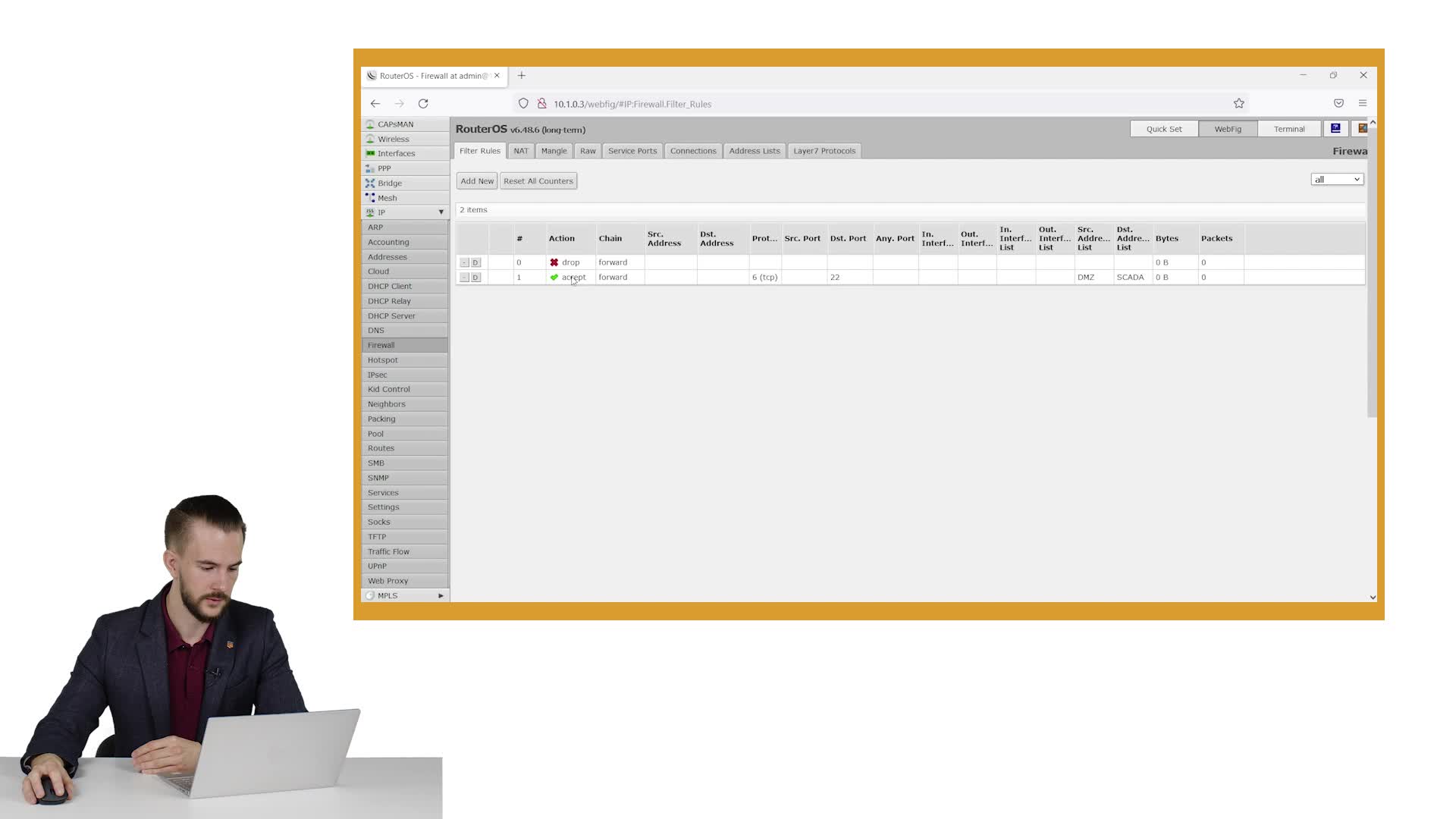Open the UPnP submenu entry
Viewport: 1456px width, 819px height.
tap(405, 566)
